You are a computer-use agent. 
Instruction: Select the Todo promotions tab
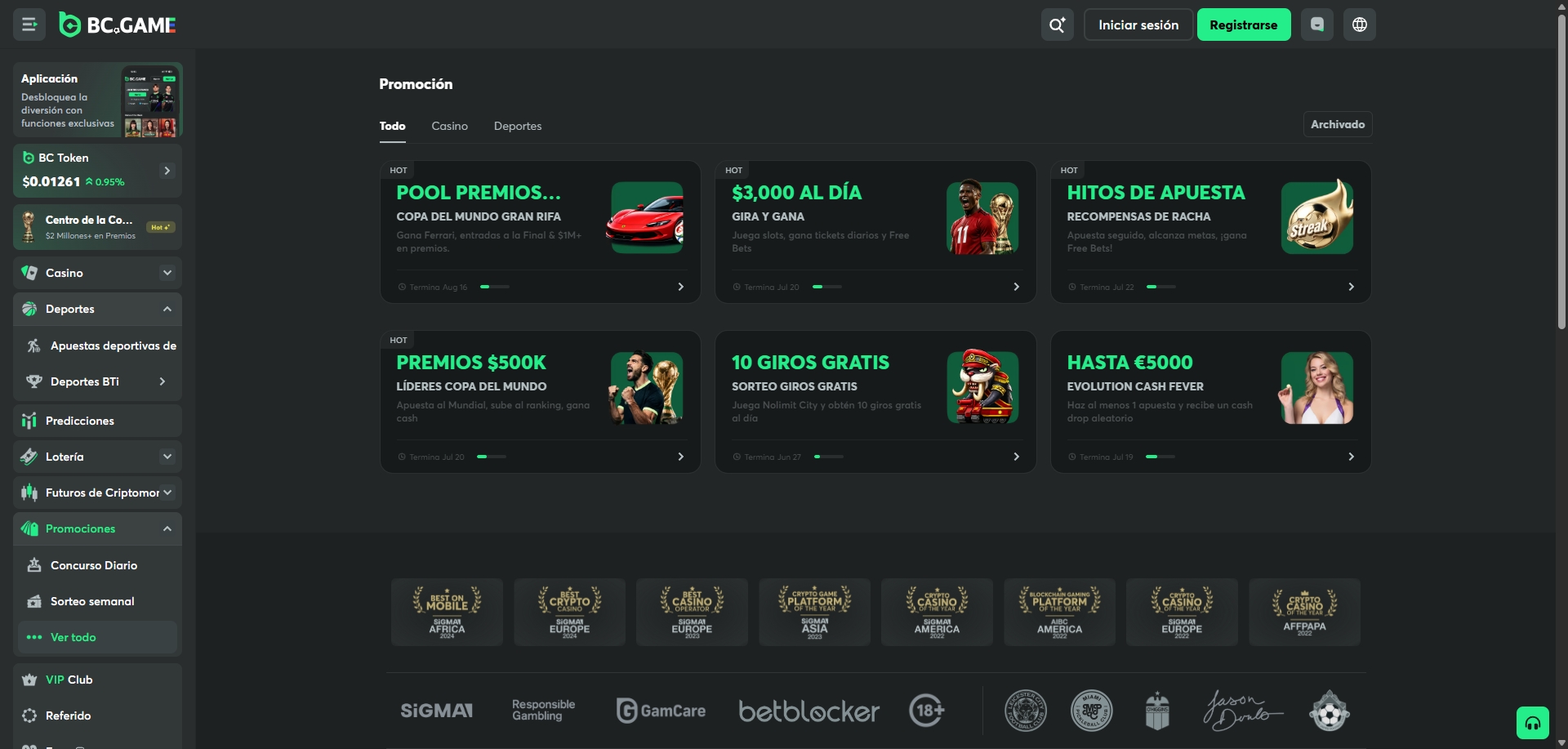pyautogui.click(x=392, y=126)
